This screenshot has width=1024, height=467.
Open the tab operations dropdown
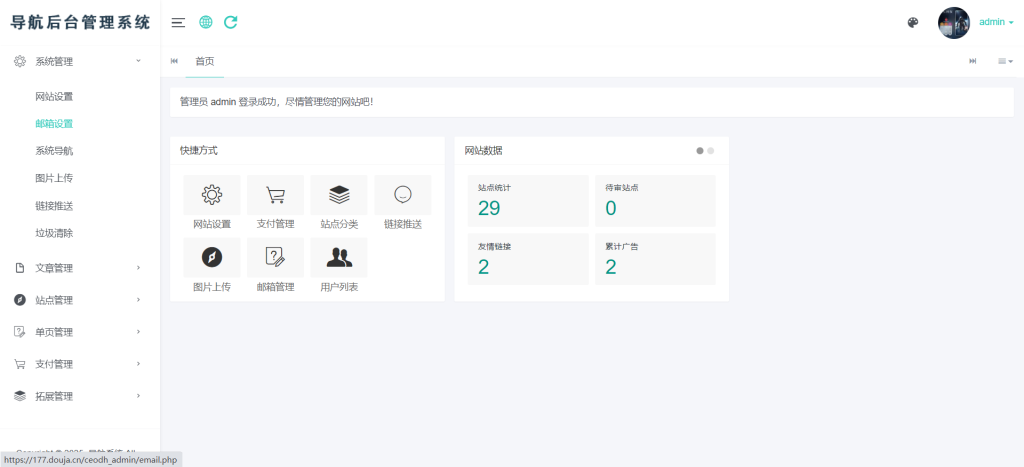click(x=1005, y=61)
